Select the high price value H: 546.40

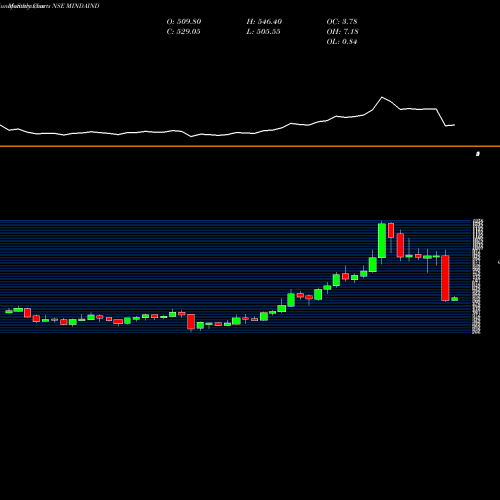pyautogui.click(x=264, y=22)
